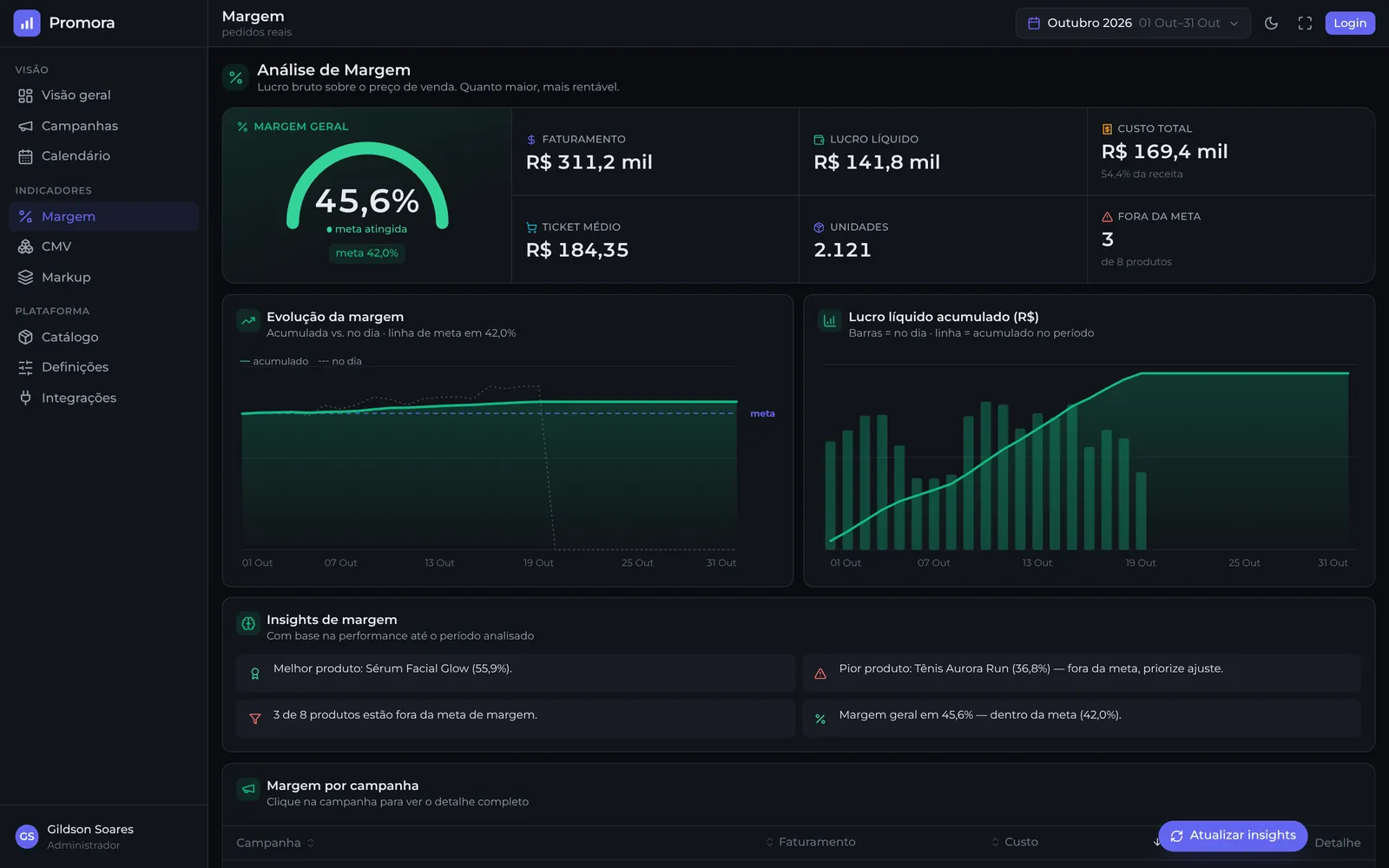Screen dimensions: 1389x868
Task: Toggle dark mode with the moon icon
Action: pos(1271,23)
